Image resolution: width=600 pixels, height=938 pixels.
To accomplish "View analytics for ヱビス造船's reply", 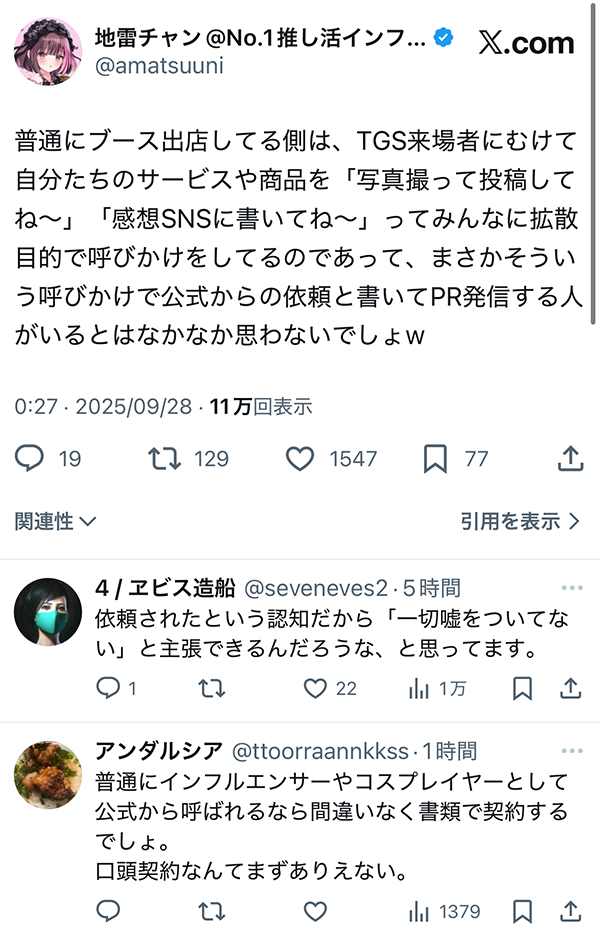I will click(x=420, y=688).
